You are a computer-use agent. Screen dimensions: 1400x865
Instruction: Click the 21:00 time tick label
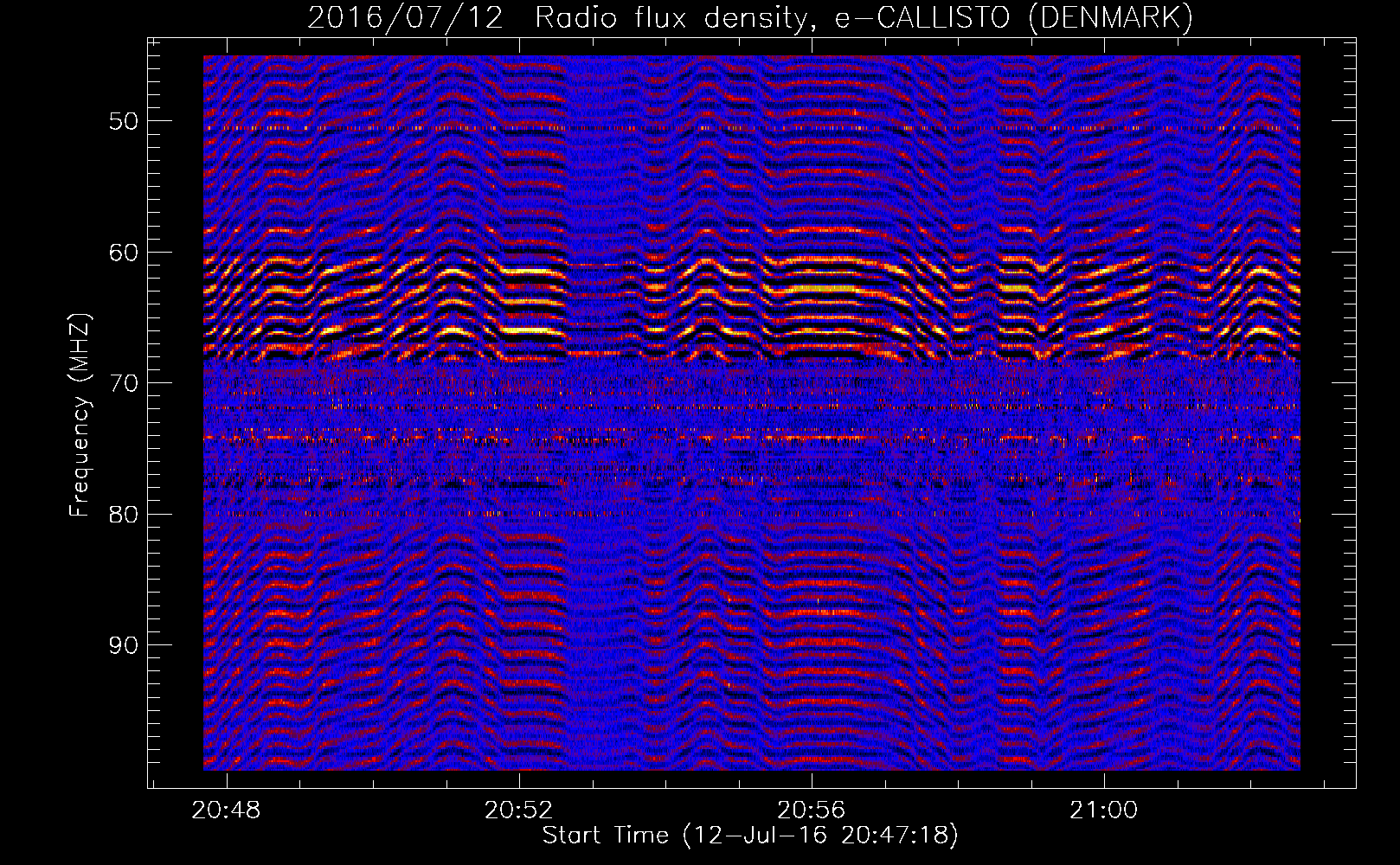1104,811
